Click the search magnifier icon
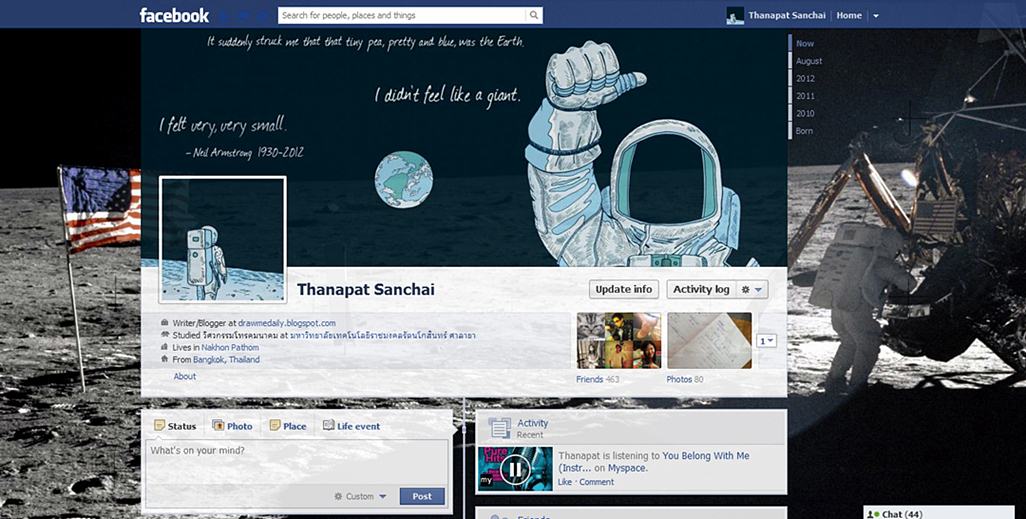 point(534,15)
